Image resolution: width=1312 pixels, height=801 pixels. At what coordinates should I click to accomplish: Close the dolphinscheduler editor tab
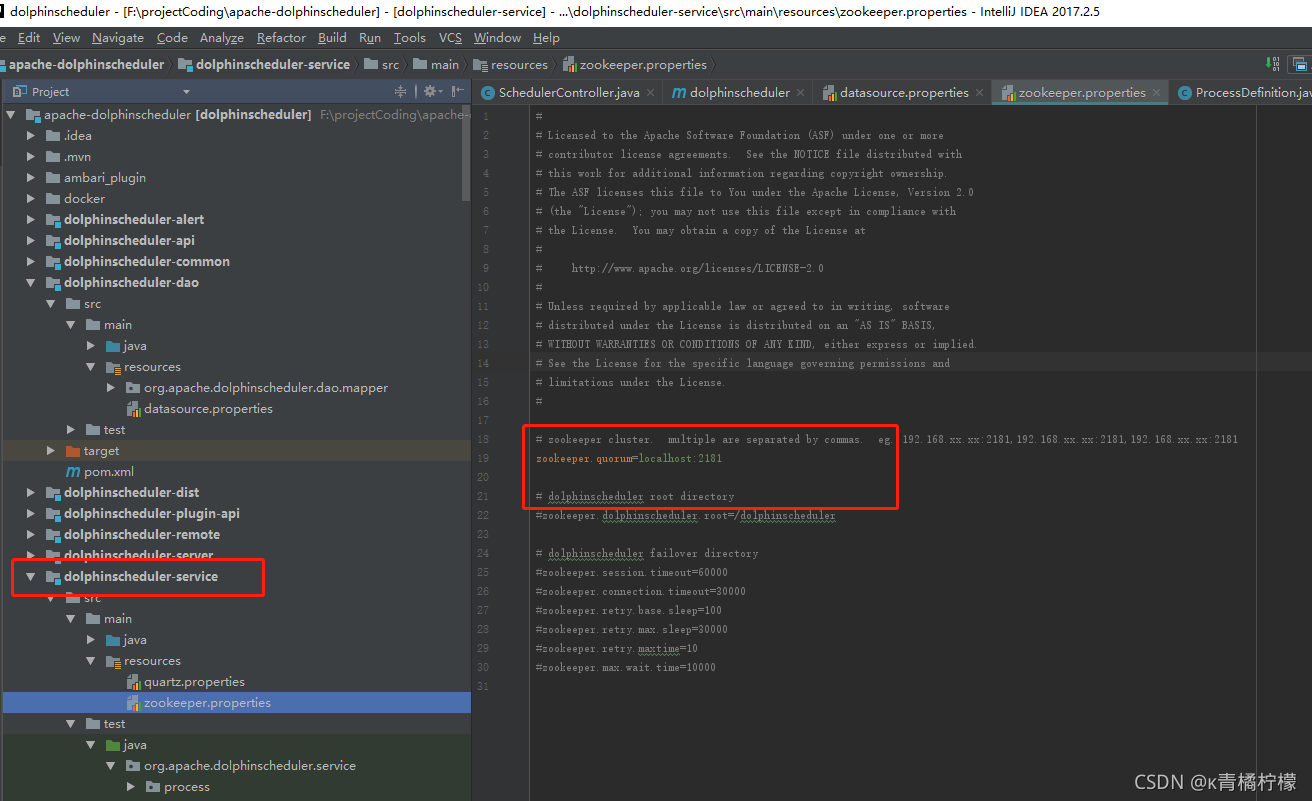(x=800, y=93)
